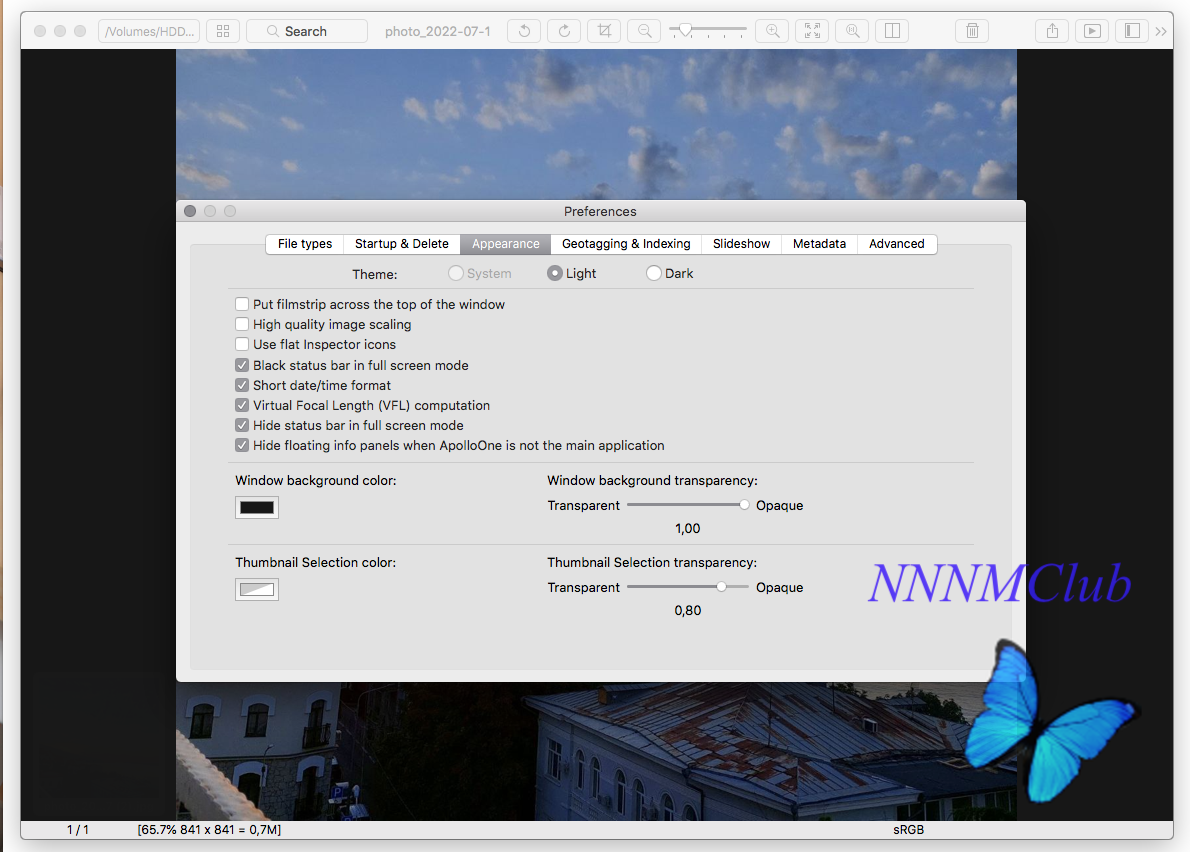Click the zoom in magnifier icon
The image size is (1190, 852).
pos(773,31)
